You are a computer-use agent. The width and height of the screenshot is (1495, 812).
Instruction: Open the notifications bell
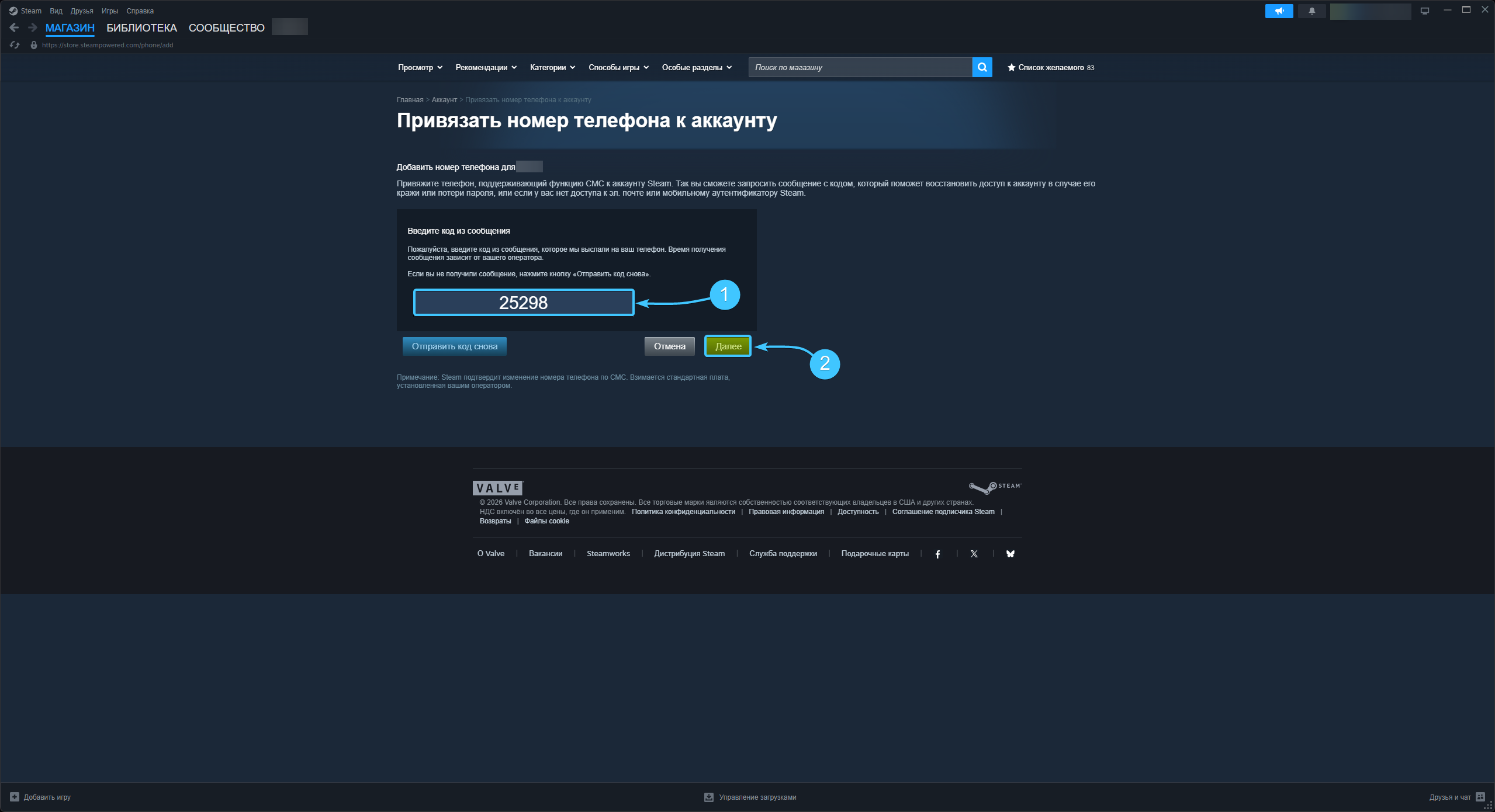pyautogui.click(x=1311, y=11)
